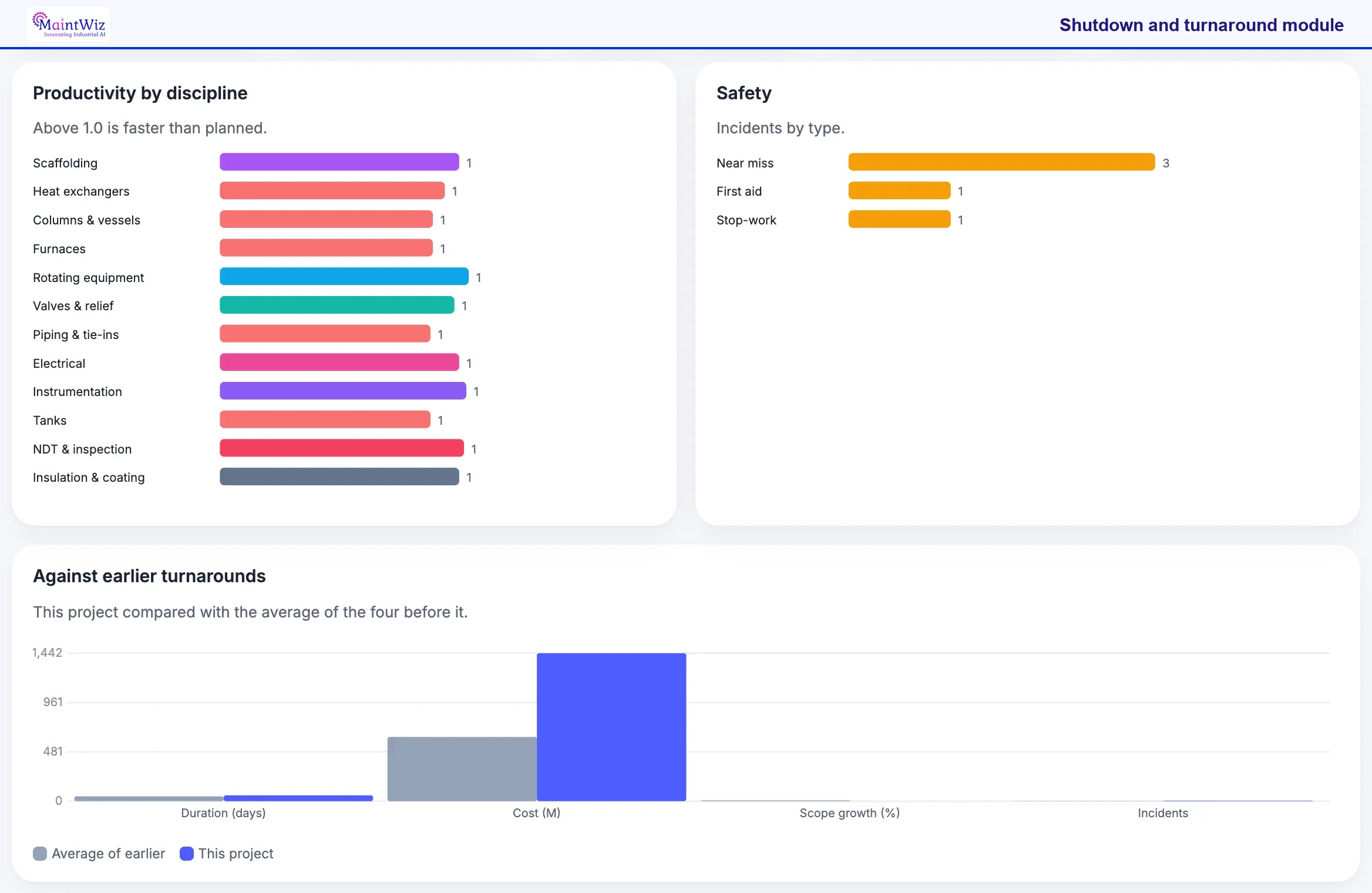Viewport: 1372px width, 893px height.
Task: Click the Insulation & coating gray bar
Action: (x=339, y=476)
